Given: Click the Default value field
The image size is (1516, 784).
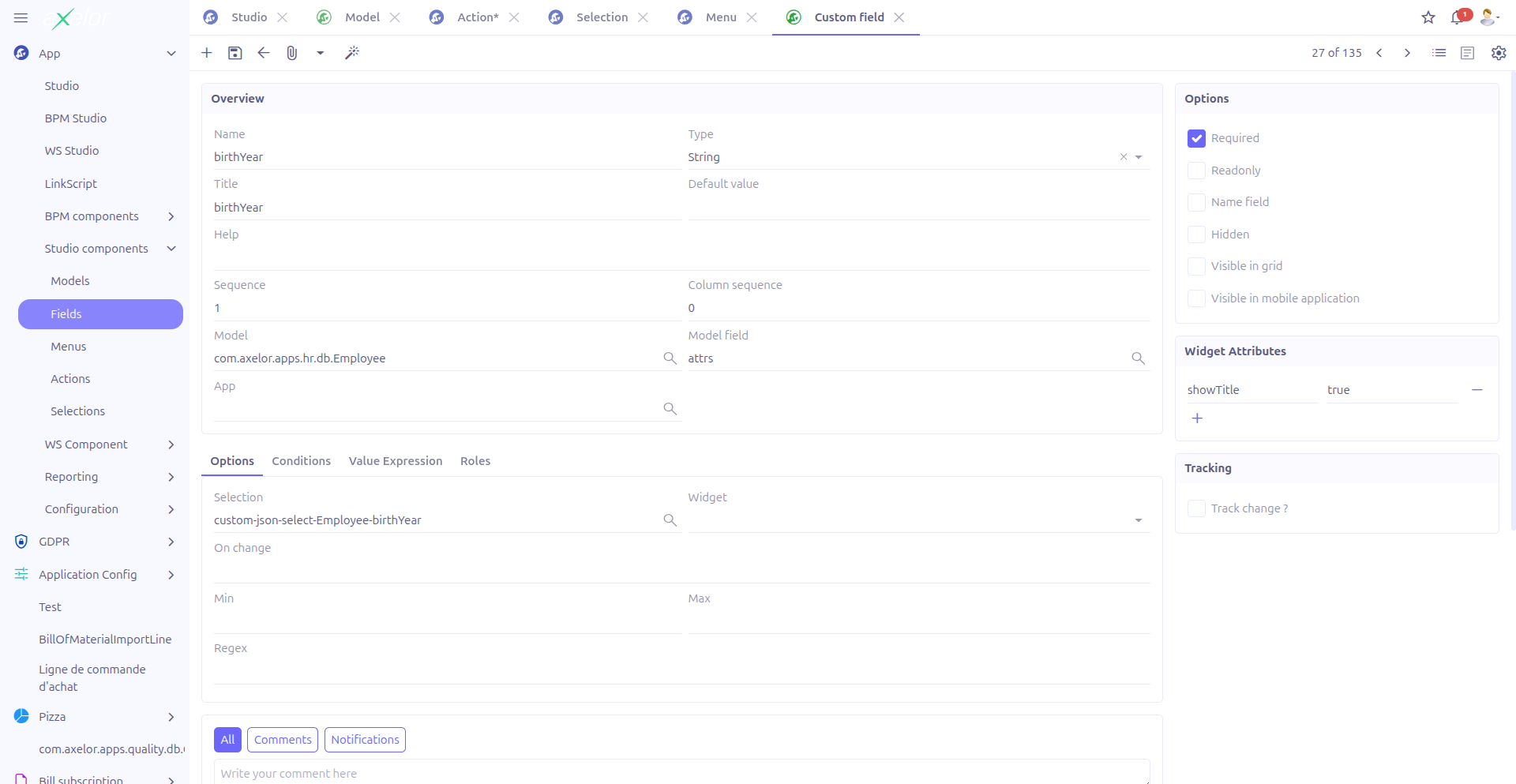Looking at the screenshot, I should [x=918, y=208].
